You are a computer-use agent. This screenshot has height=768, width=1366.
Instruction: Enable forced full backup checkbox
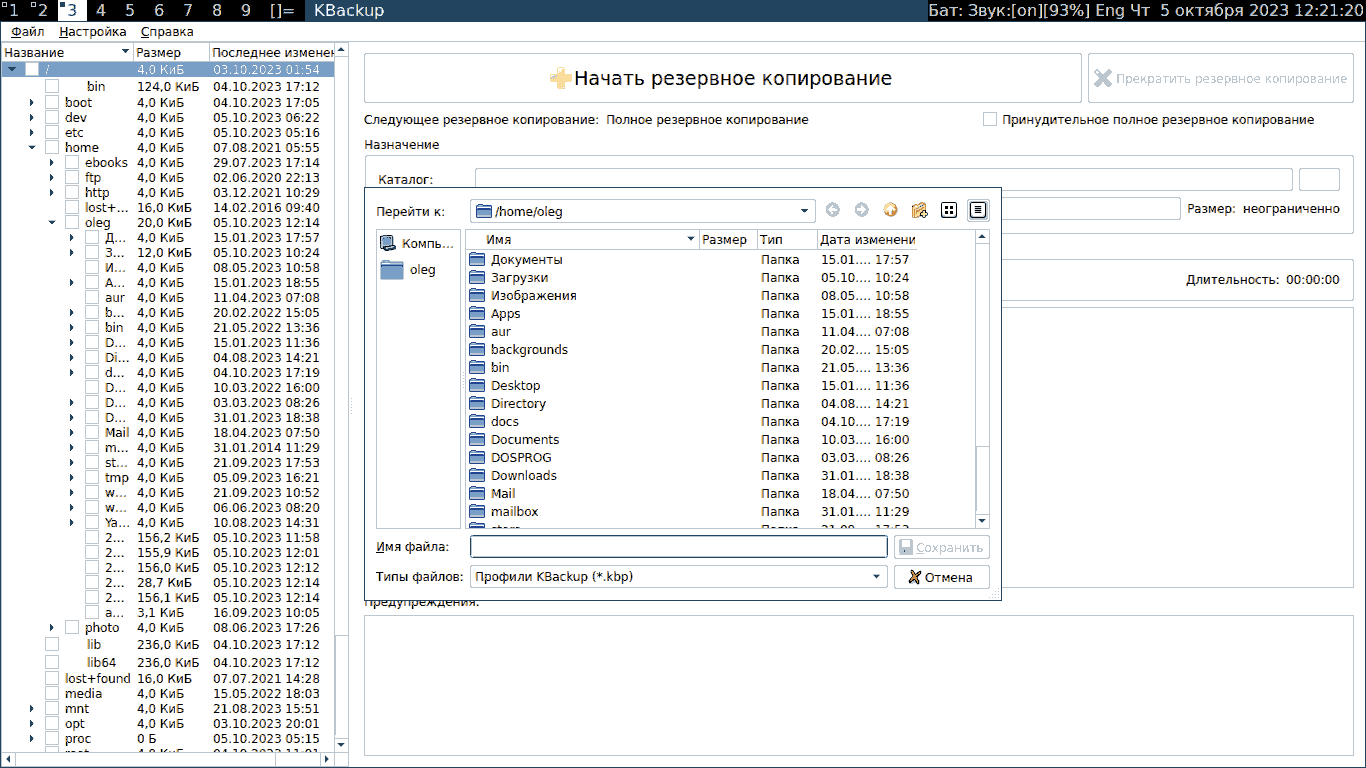[990, 120]
